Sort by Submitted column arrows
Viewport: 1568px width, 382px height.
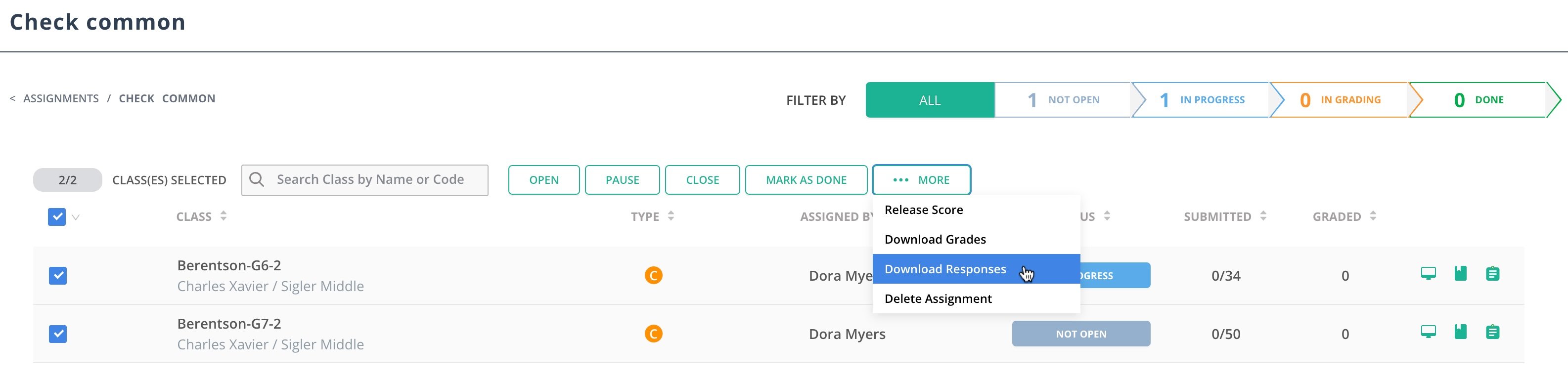[x=1263, y=216]
